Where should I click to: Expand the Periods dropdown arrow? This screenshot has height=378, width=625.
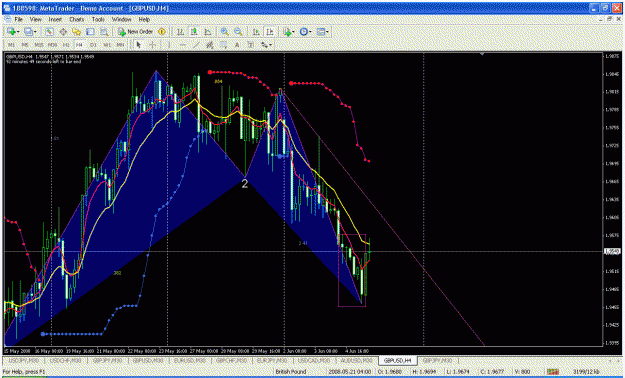(311, 32)
